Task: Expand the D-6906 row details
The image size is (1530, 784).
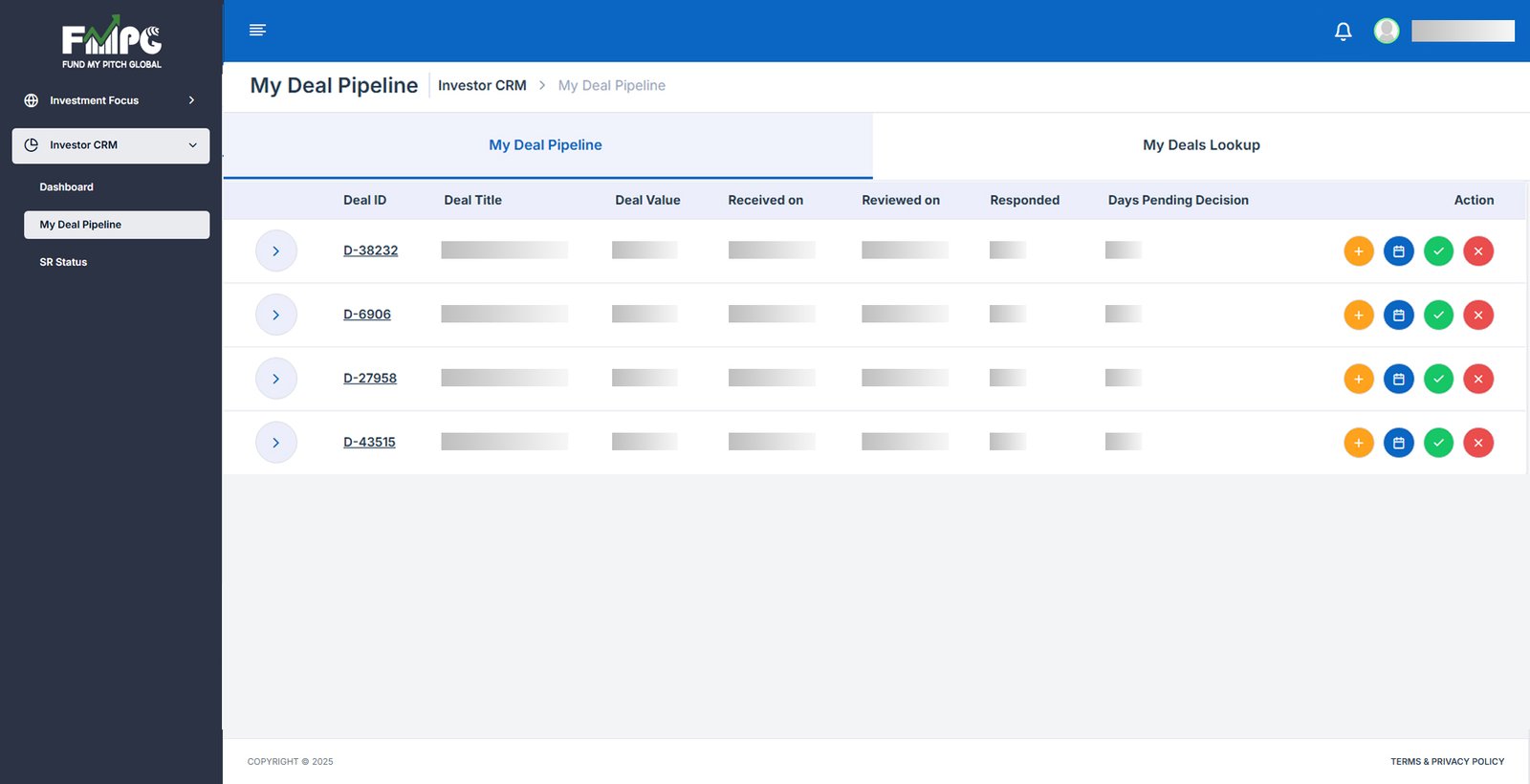Action: pyautogui.click(x=276, y=316)
